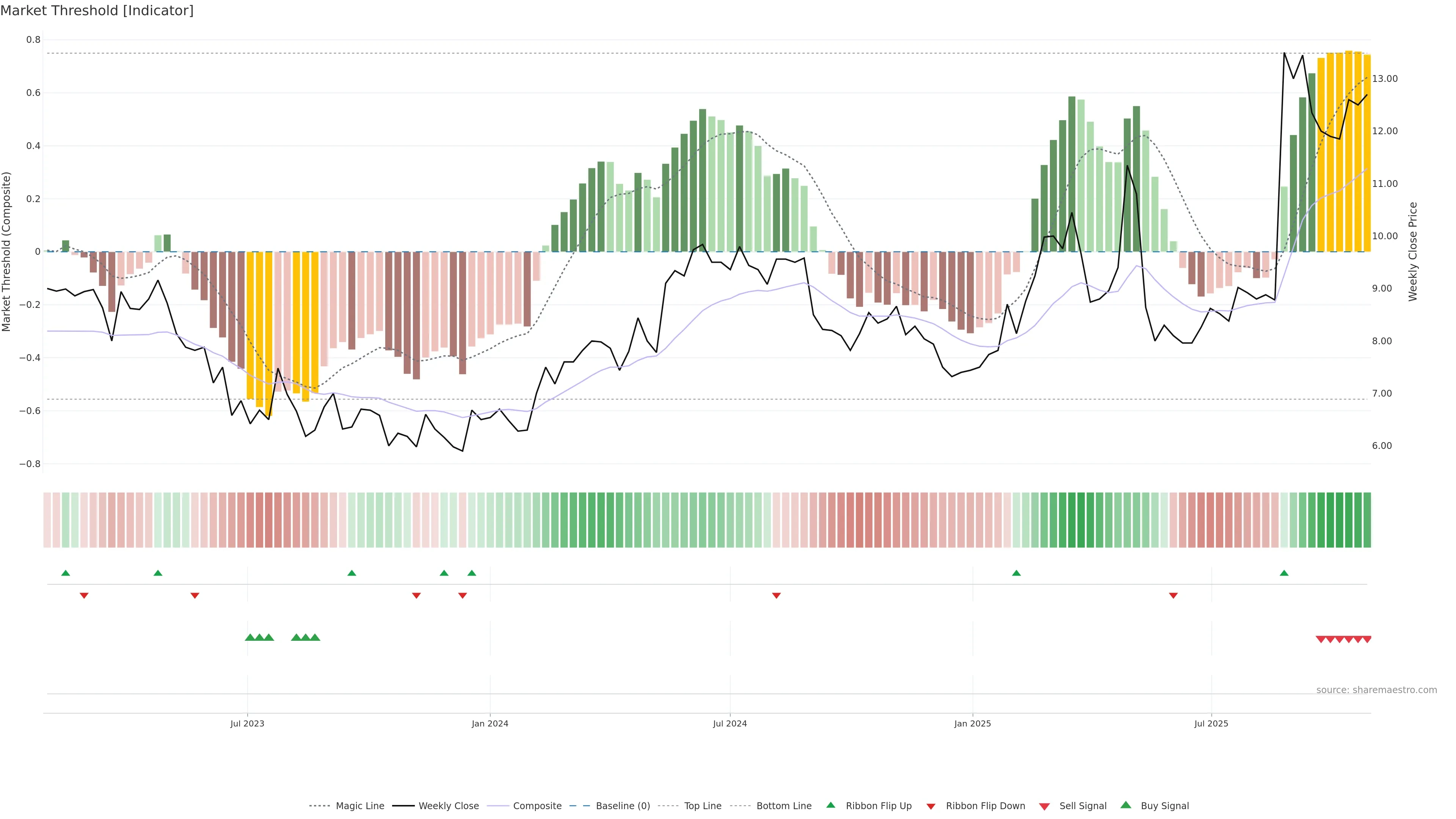The width and height of the screenshot is (1456, 819).
Task: Toggle the Composite legend entry
Action: click(x=537, y=805)
